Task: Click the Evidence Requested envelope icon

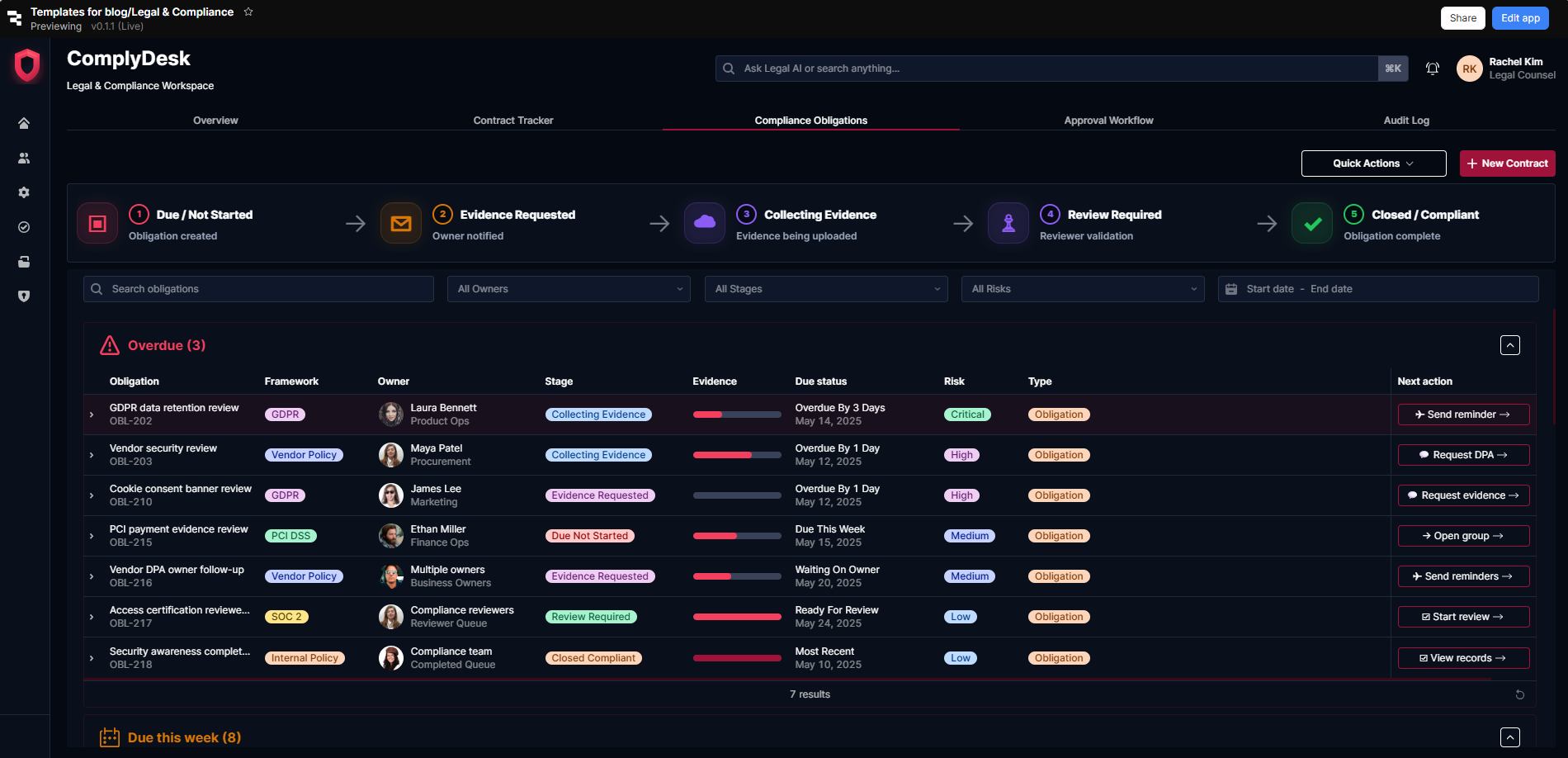Action: coord(401,224)
